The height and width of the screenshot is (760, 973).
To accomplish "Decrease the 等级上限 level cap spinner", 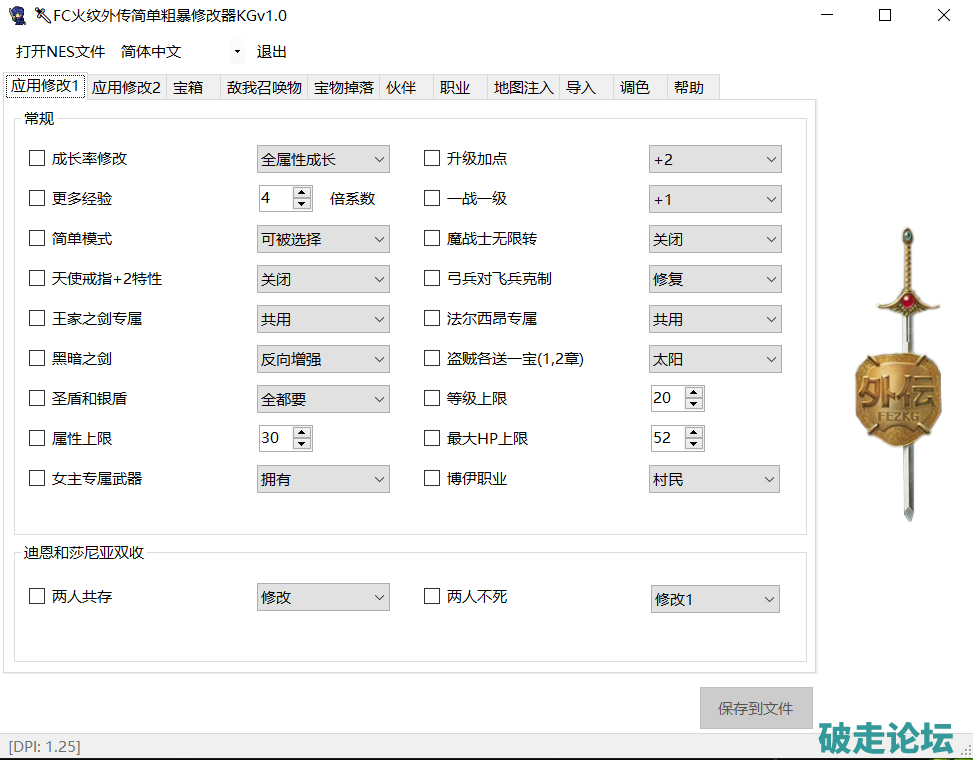I will click(694, 404).
